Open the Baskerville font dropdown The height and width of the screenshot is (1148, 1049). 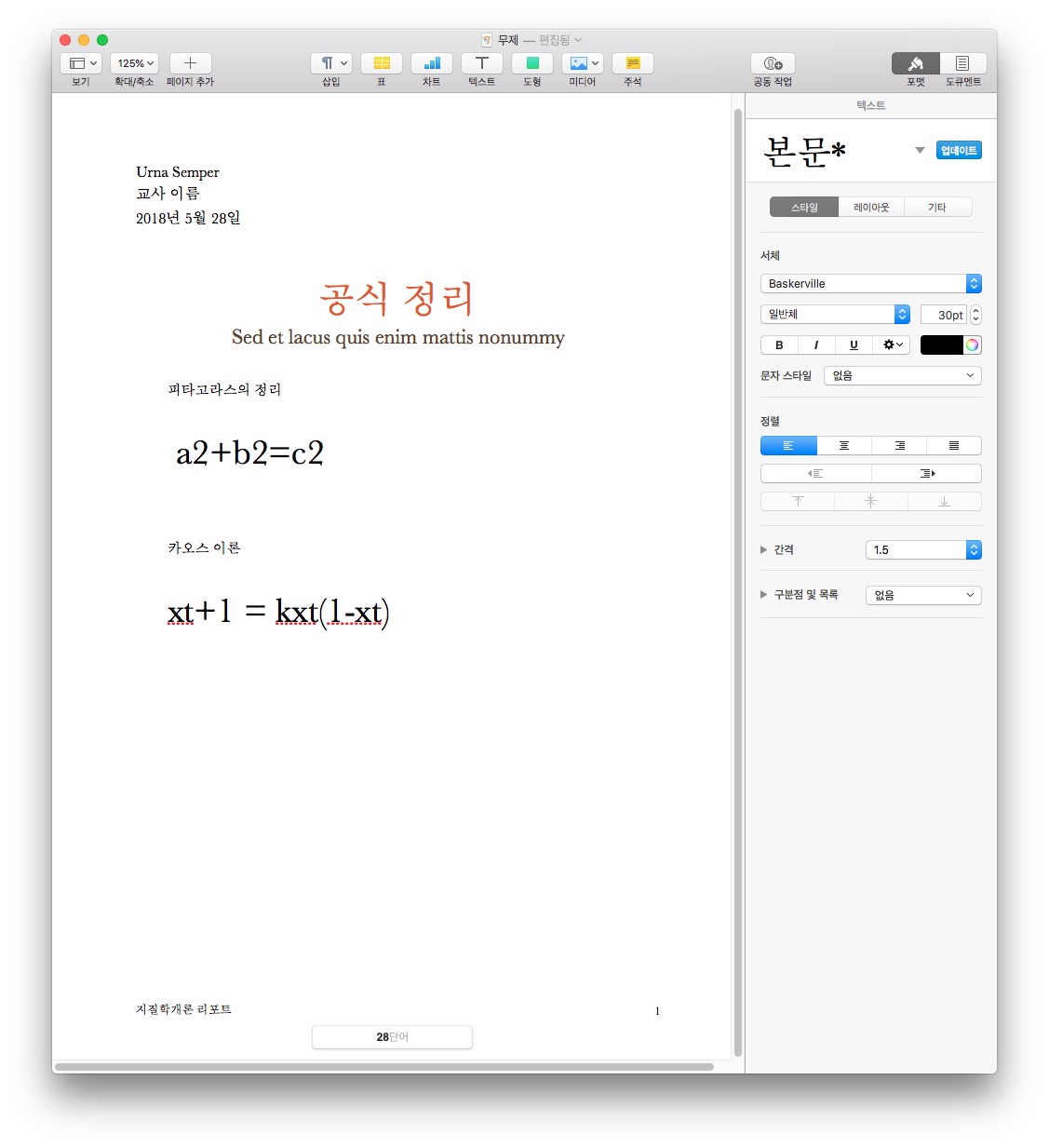click(x=871, y=284)
